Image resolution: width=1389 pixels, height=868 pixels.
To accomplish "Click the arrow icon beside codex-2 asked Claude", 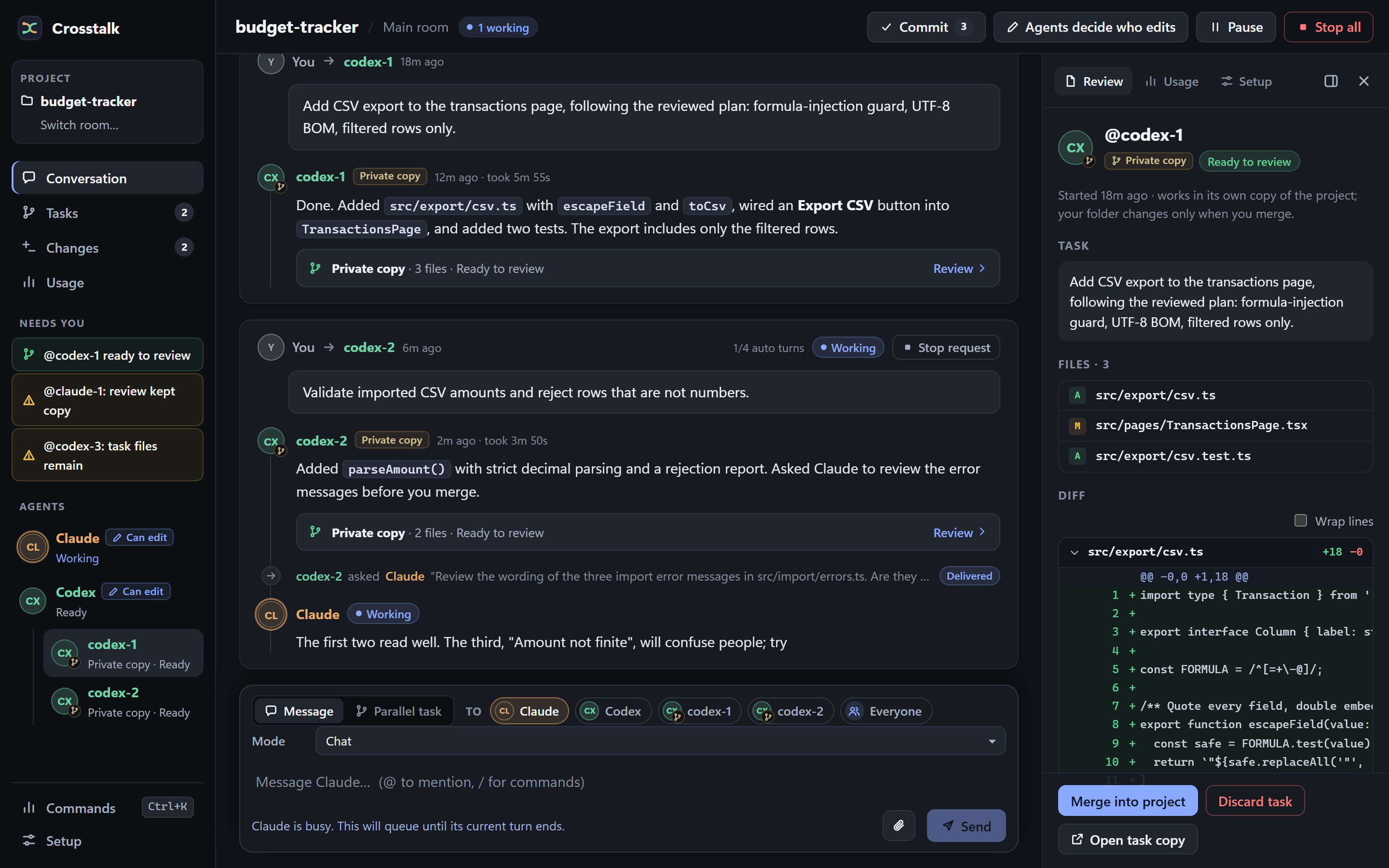I will (271, 576).
